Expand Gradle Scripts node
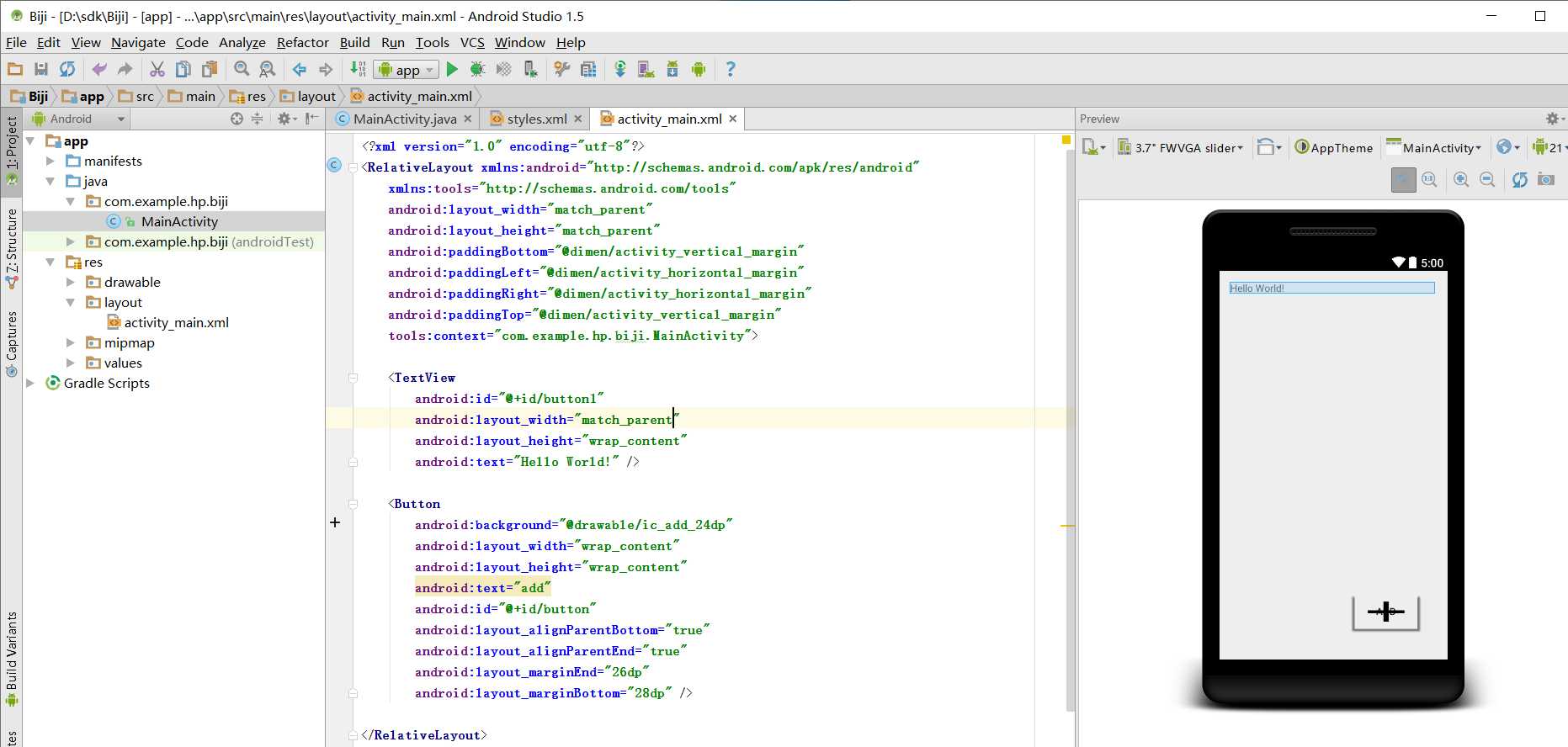1568x747 pixels. [x=30, y=383]
